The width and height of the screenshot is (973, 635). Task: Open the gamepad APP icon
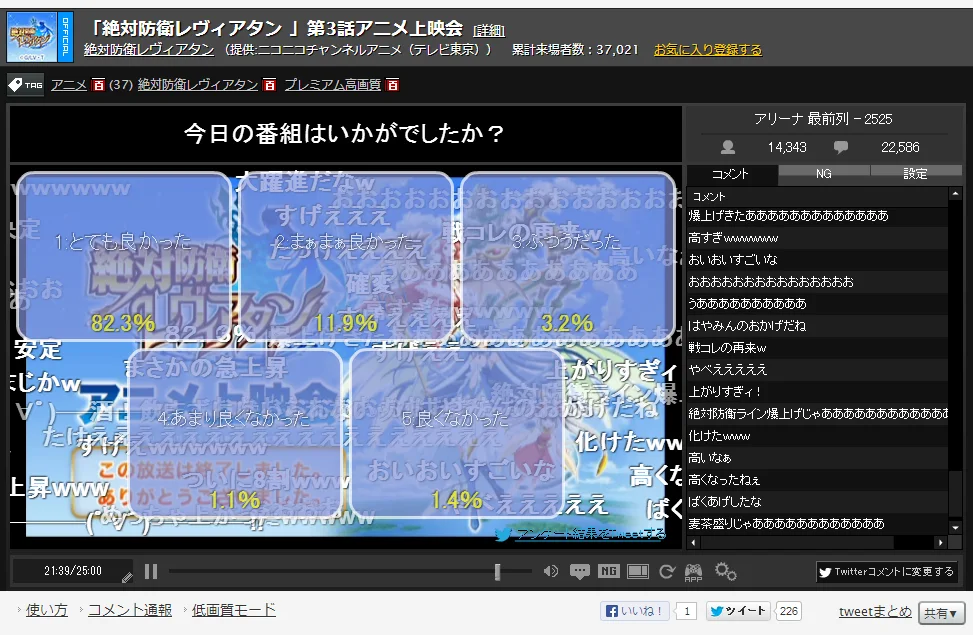[693, 572]
